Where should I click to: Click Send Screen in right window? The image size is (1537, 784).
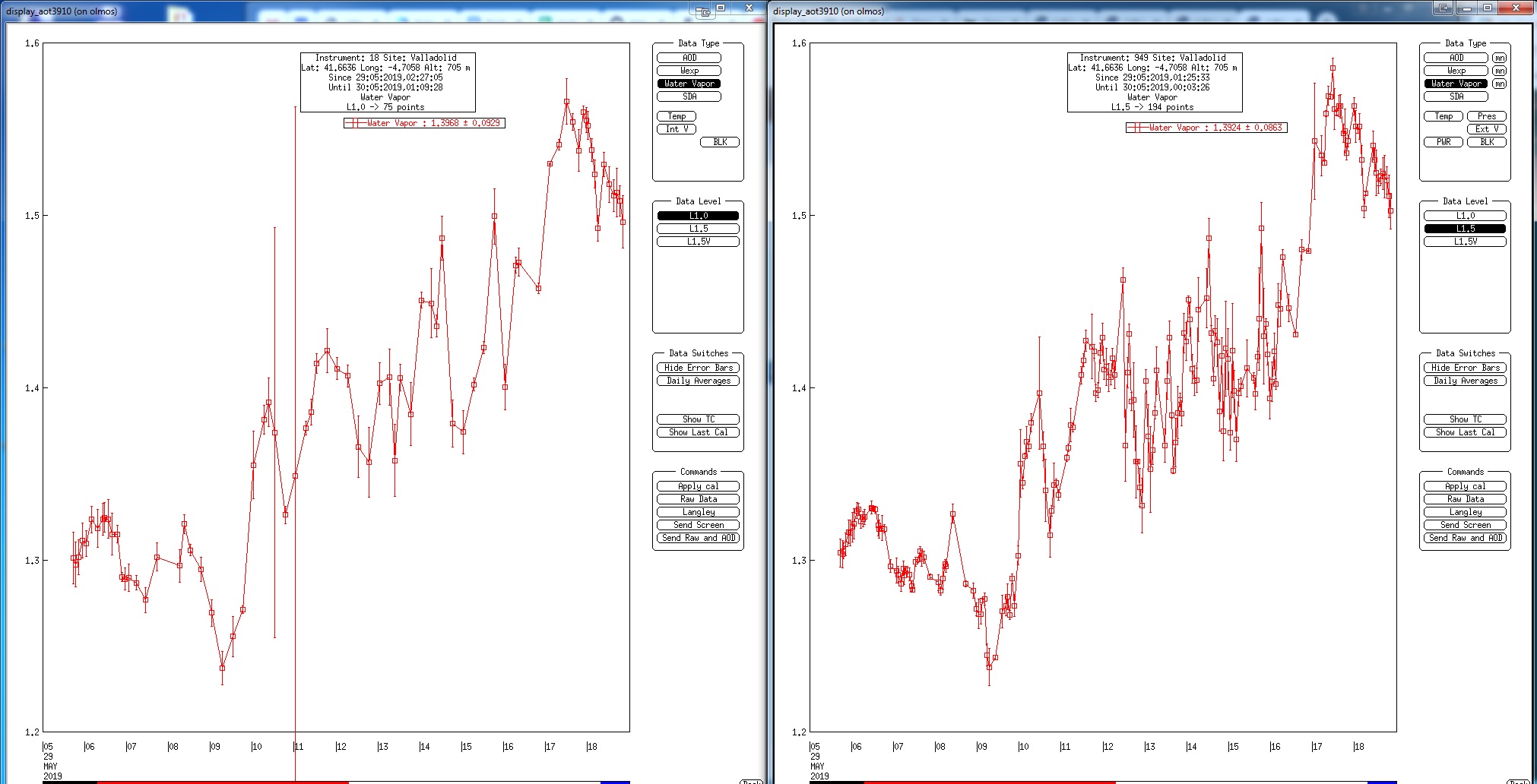(1465, 525)
